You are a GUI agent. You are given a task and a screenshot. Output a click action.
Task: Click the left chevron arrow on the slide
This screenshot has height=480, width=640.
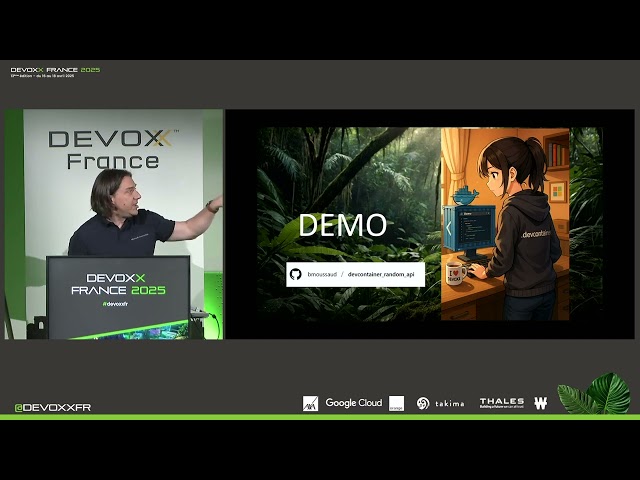coord(449,228)
